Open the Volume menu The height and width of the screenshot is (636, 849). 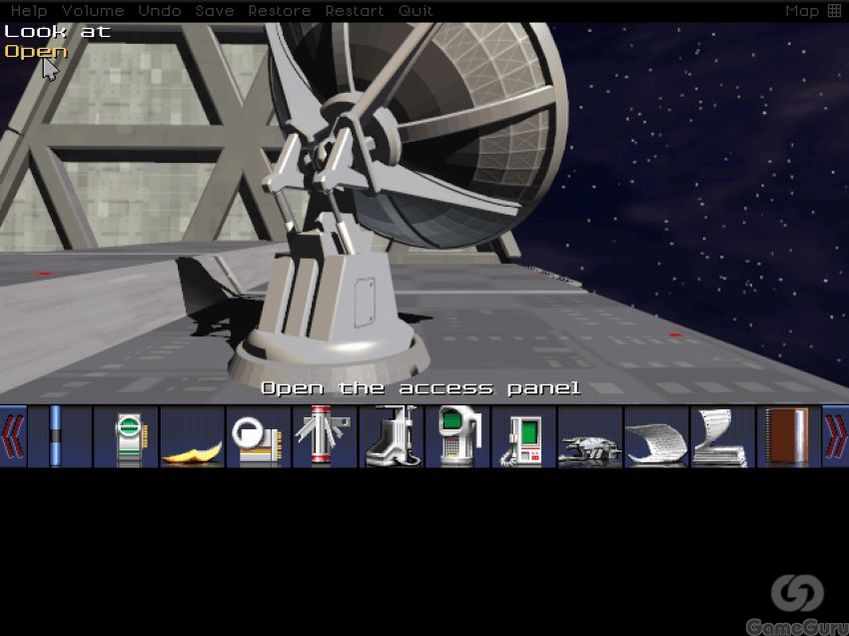[93, 11]
